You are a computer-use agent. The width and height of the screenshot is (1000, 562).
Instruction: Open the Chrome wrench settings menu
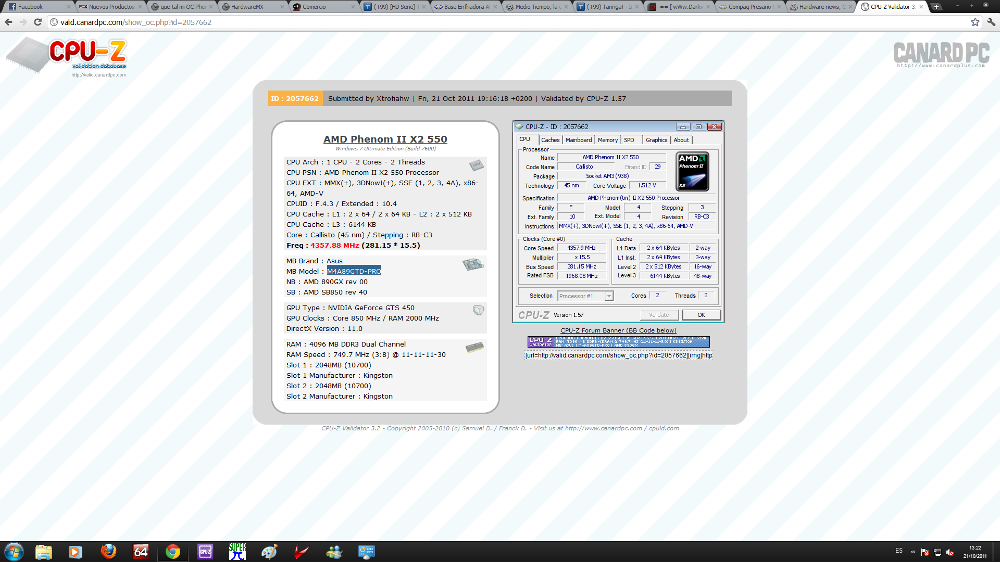point(990,22)
